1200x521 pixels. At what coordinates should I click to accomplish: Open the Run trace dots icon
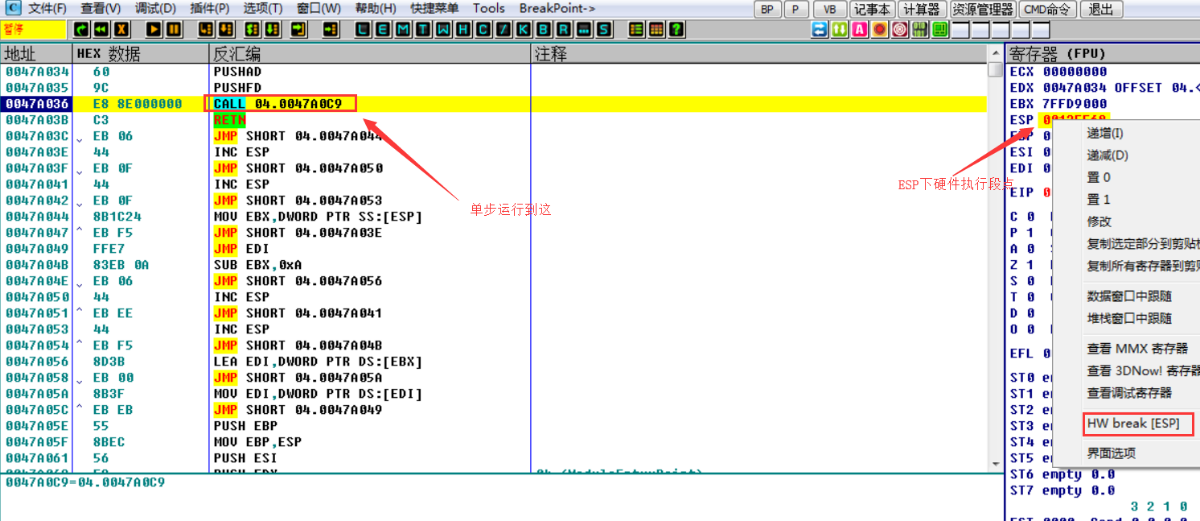(583, 29)
